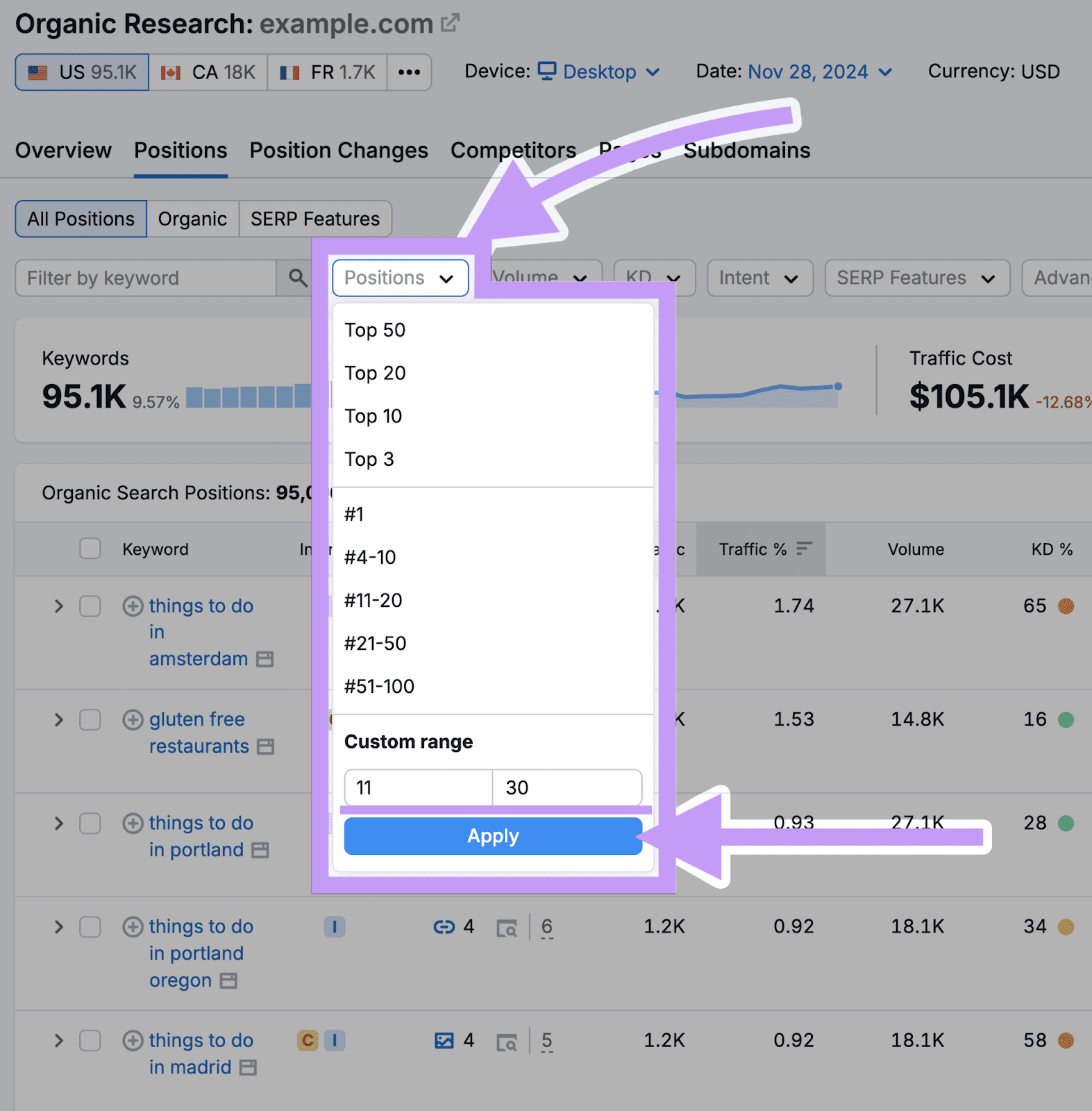This screenshot has width=1092, height=1111.
Task: Open the SERP Features filter dropdown
Action: [x=917, y=278]
